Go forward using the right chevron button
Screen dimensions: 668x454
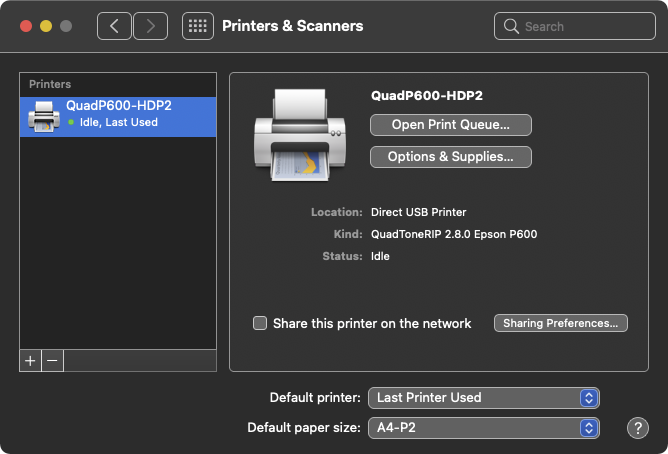pyautogui.click(x=150, y=26)
